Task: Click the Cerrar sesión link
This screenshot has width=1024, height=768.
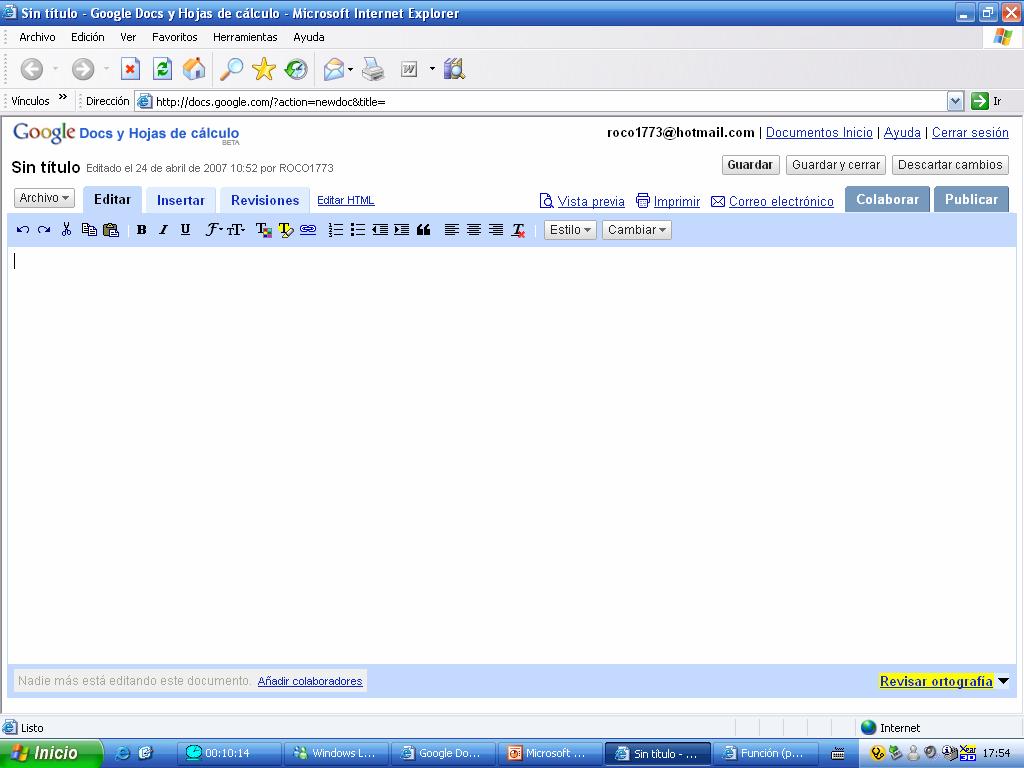Action: tap(970, 133)
